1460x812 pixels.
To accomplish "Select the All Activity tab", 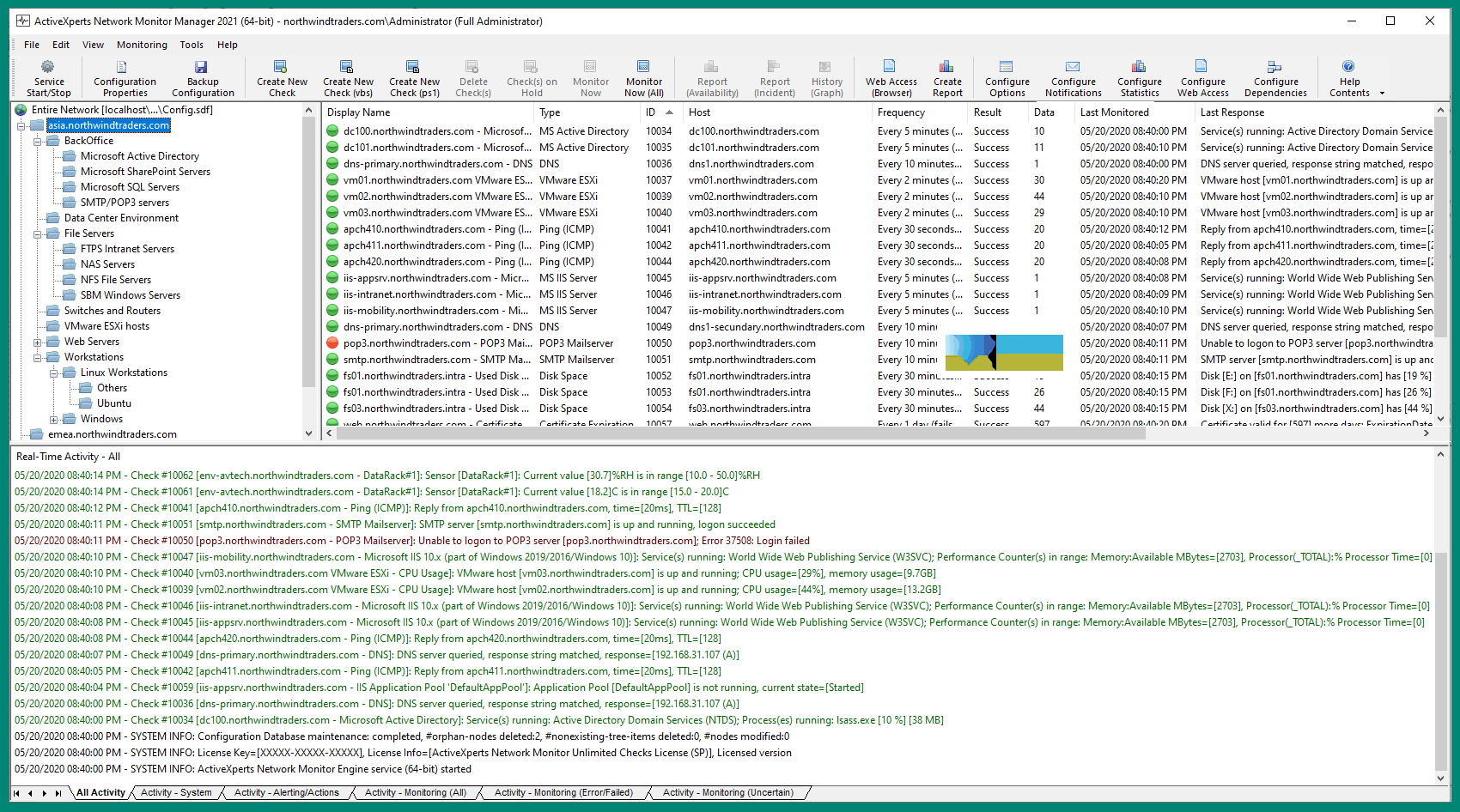I will pos(100,792).
